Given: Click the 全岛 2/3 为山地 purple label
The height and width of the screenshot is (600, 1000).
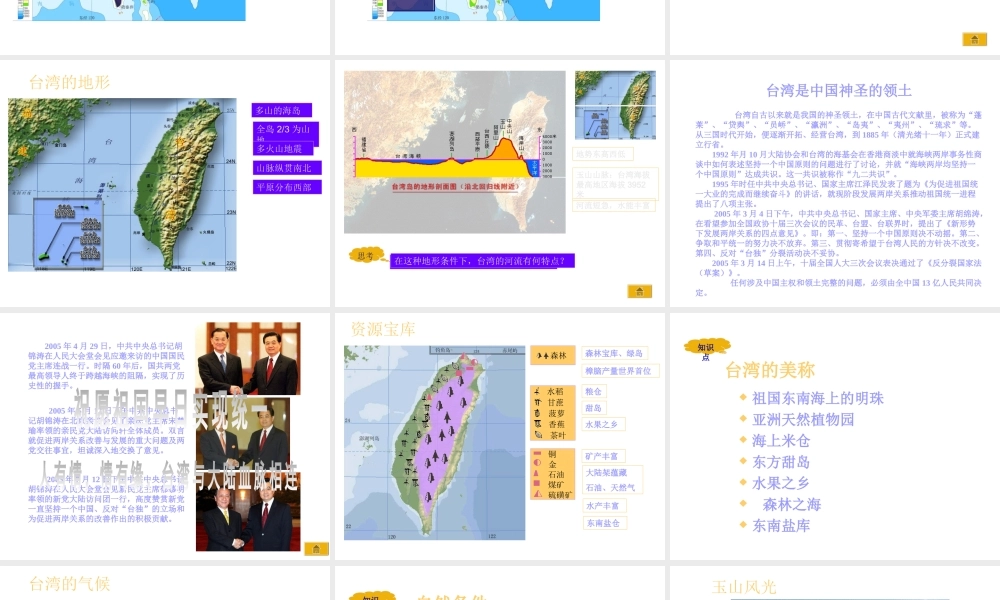Looking at the screenshot, I should (286, 131).
